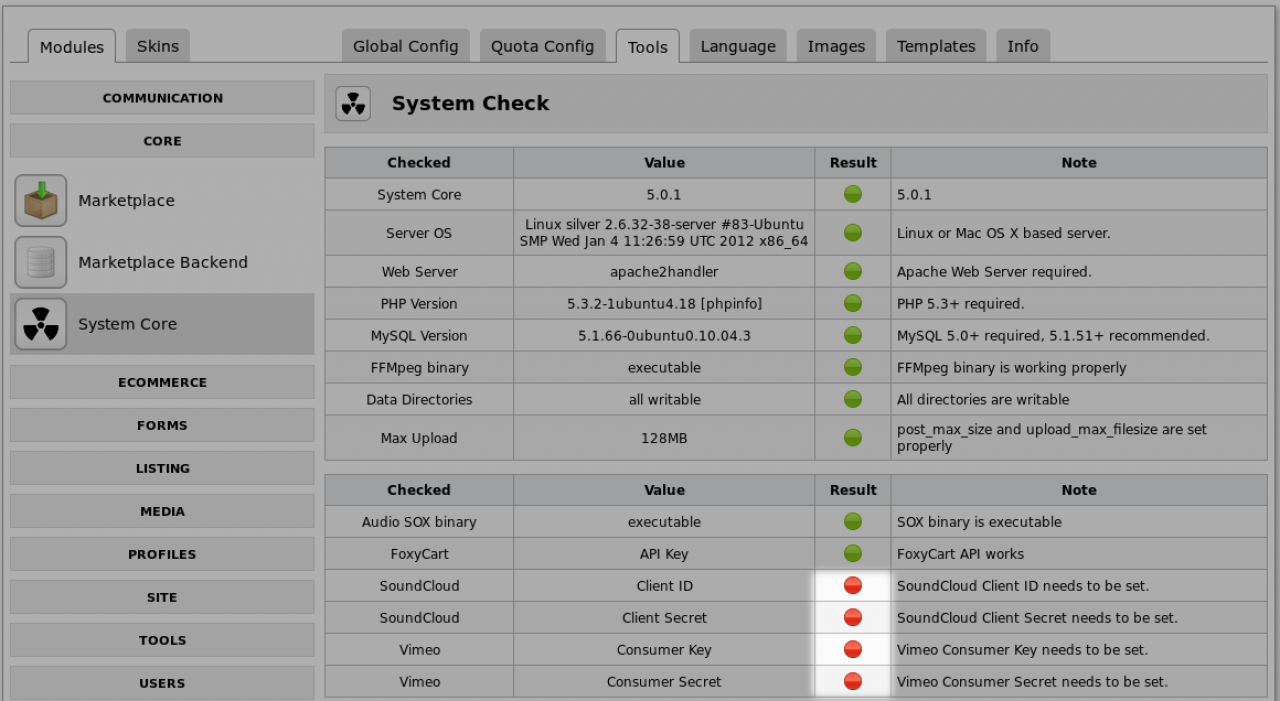The height and width of the screenshot is (701, 1280).
Task: Click the green status dot for System Core
Action: 853,195
